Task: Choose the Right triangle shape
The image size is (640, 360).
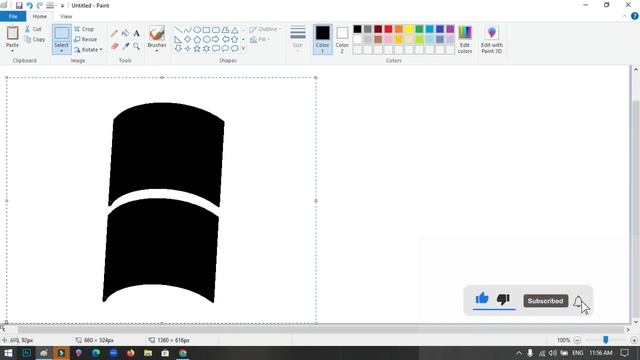Action: (x=178, y=40)
